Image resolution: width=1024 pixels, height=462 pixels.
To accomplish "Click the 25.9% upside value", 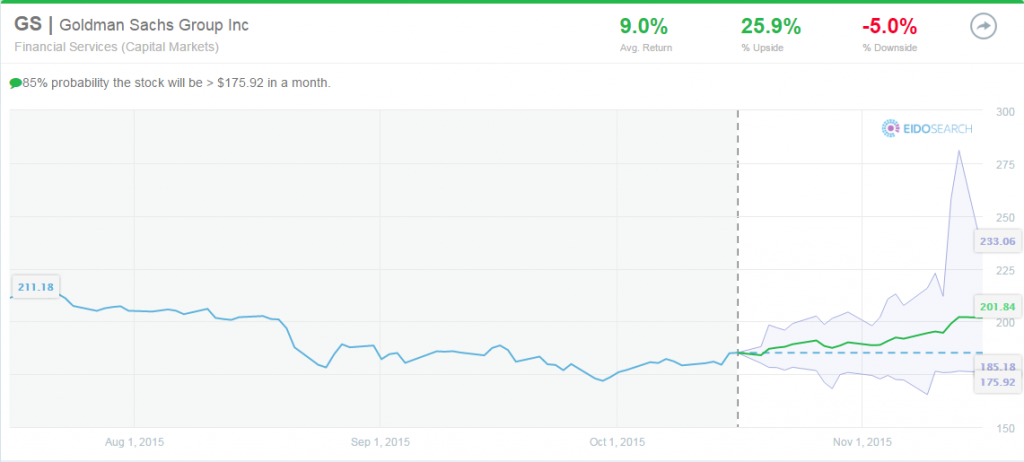I will pyautogui.click(x=771, y=26).
